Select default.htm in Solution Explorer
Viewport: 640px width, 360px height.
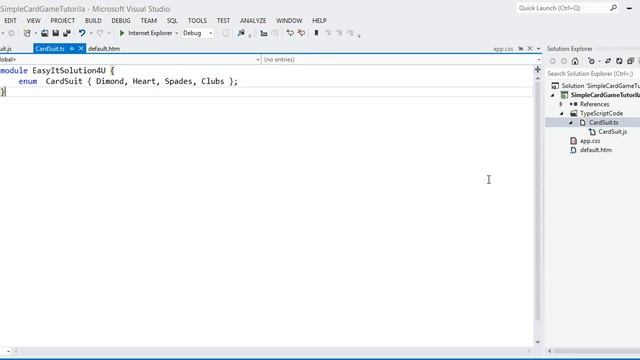596,150
